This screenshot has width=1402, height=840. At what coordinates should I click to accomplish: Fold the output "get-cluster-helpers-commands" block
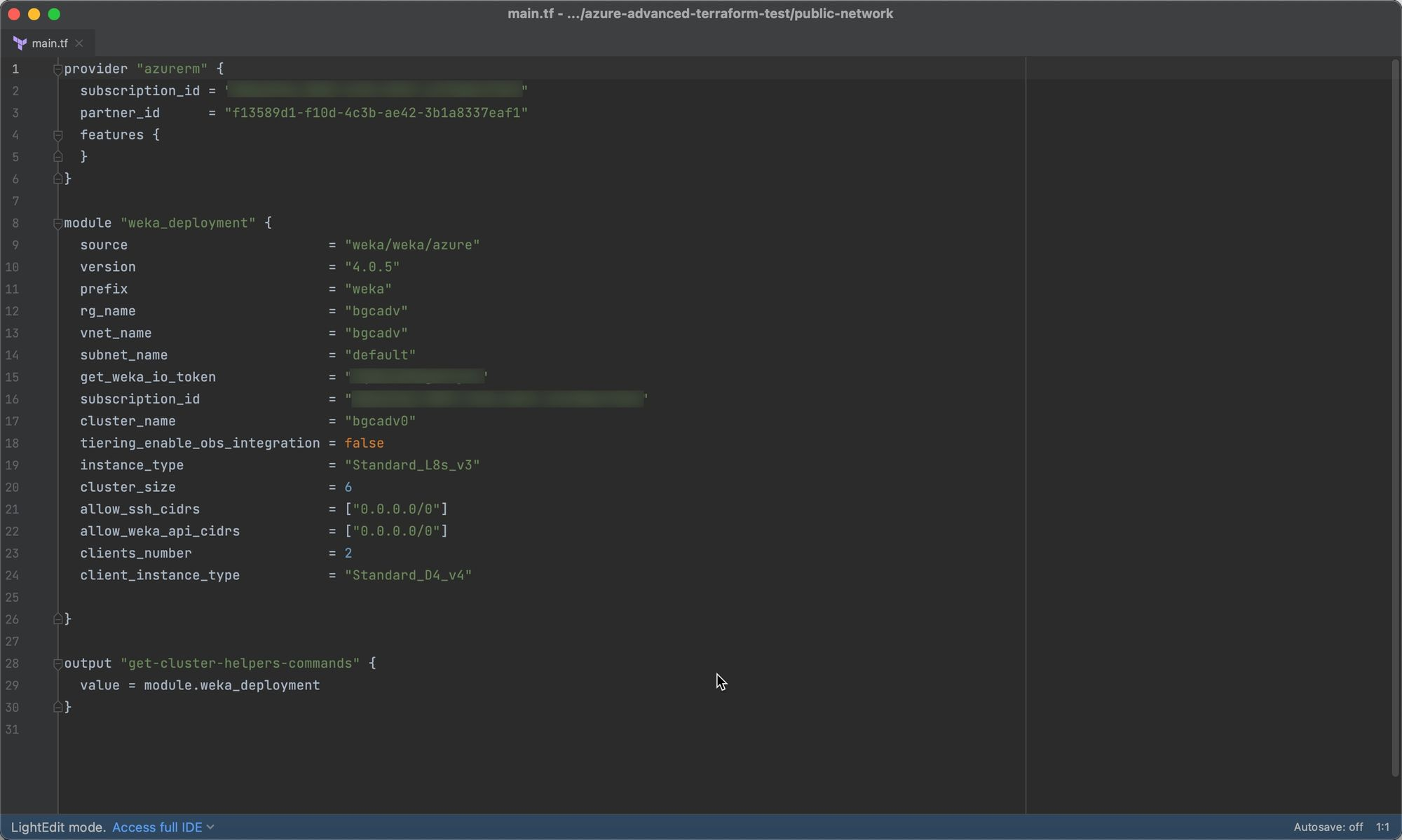click(x=58, y=663)
